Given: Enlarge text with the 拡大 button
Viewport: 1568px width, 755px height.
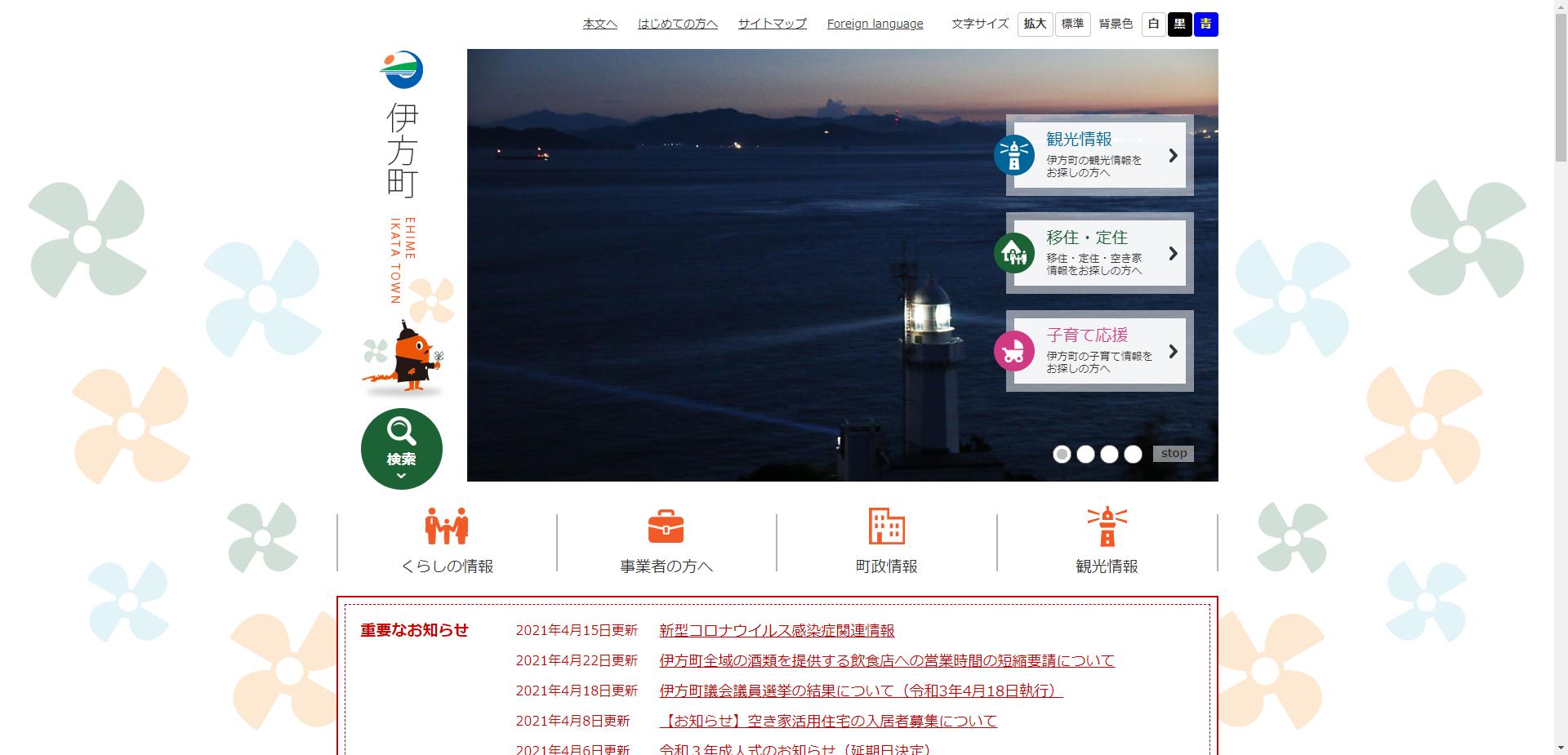Looking at the screenshot, I should click(1035, 24).
